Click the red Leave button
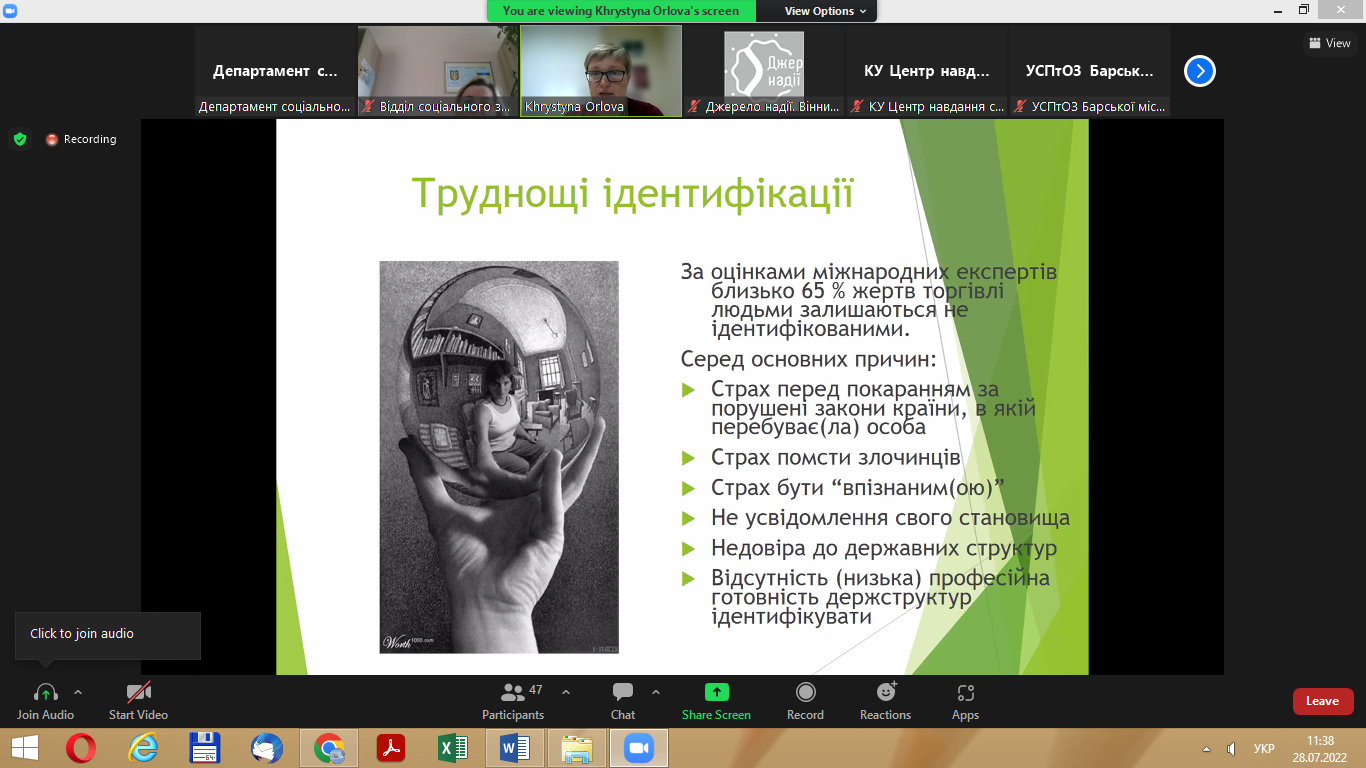Screen dimensions: 1366x768 pos(1322,701)
